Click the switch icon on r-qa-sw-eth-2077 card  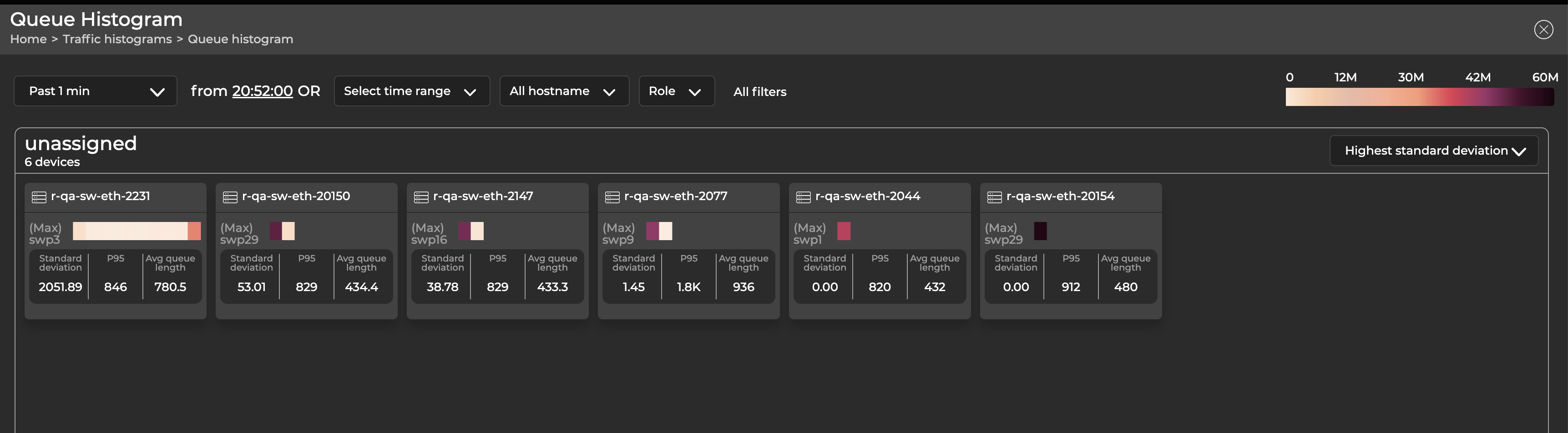[x=612, y=196]
